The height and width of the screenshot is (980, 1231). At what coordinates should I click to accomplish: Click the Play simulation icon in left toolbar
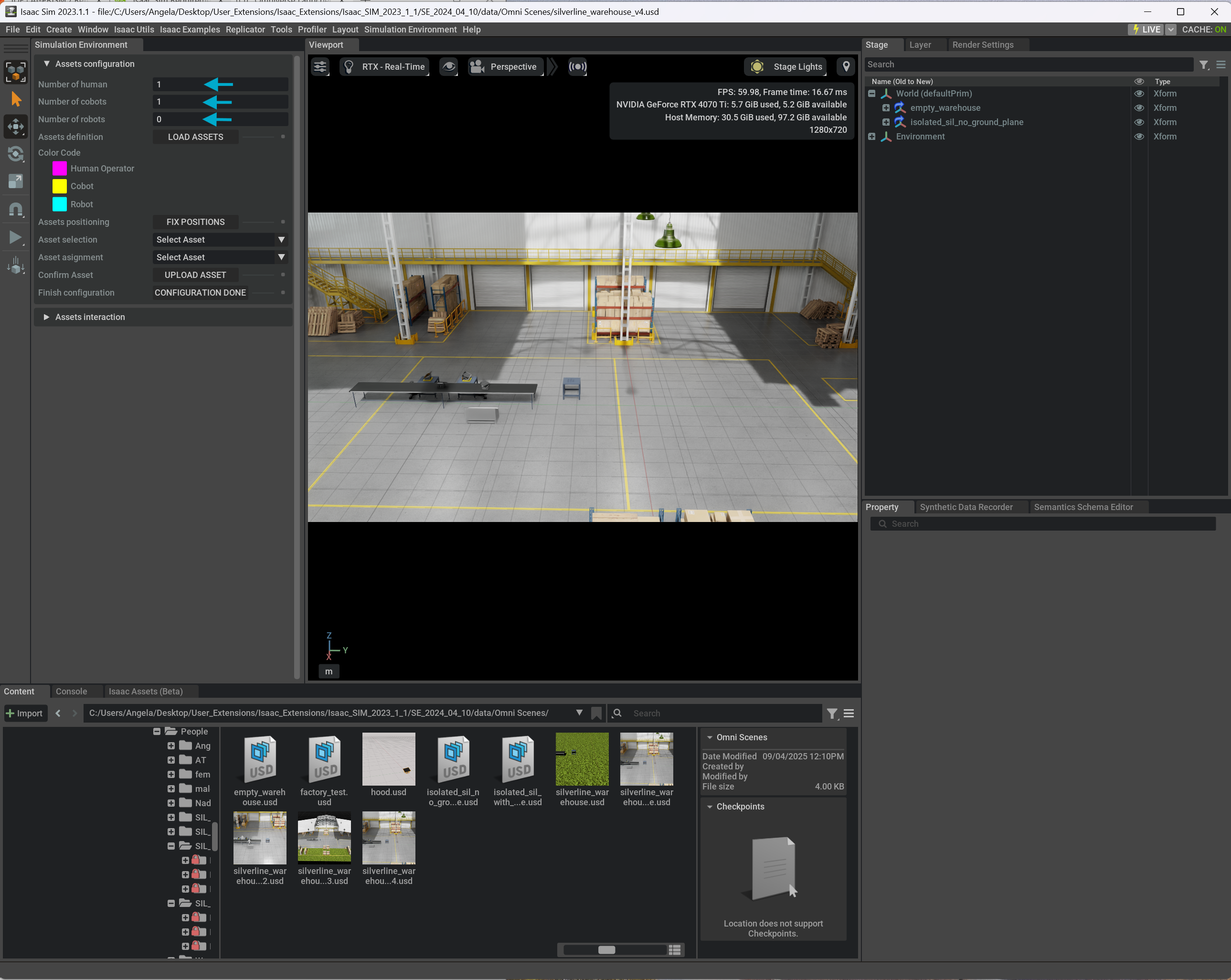(15, 237)
